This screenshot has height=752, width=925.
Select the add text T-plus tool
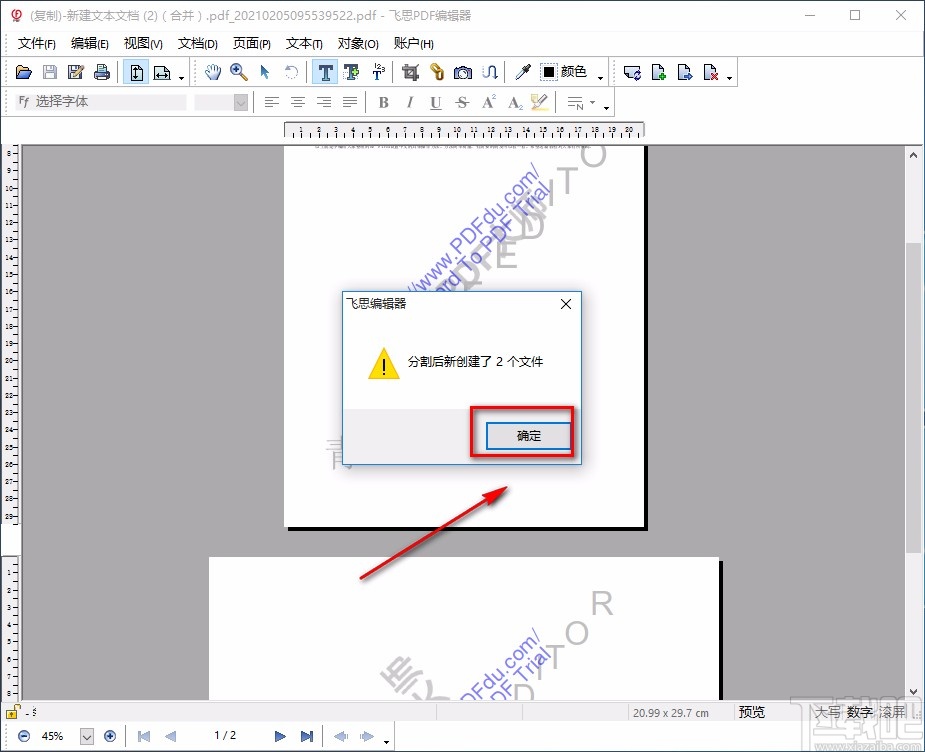pyautogui.click(x=352, y=73)
